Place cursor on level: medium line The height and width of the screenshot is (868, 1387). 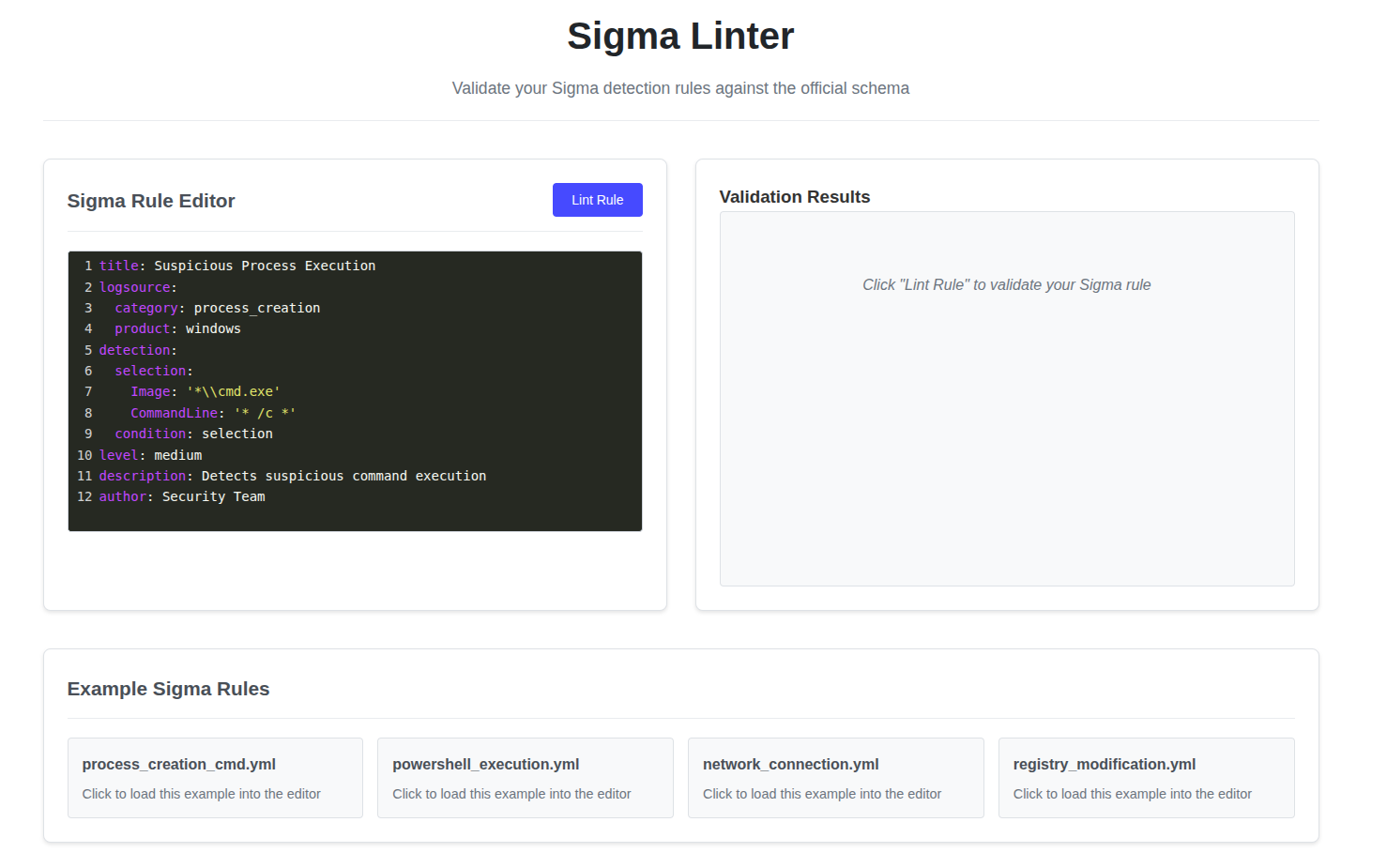150,456
